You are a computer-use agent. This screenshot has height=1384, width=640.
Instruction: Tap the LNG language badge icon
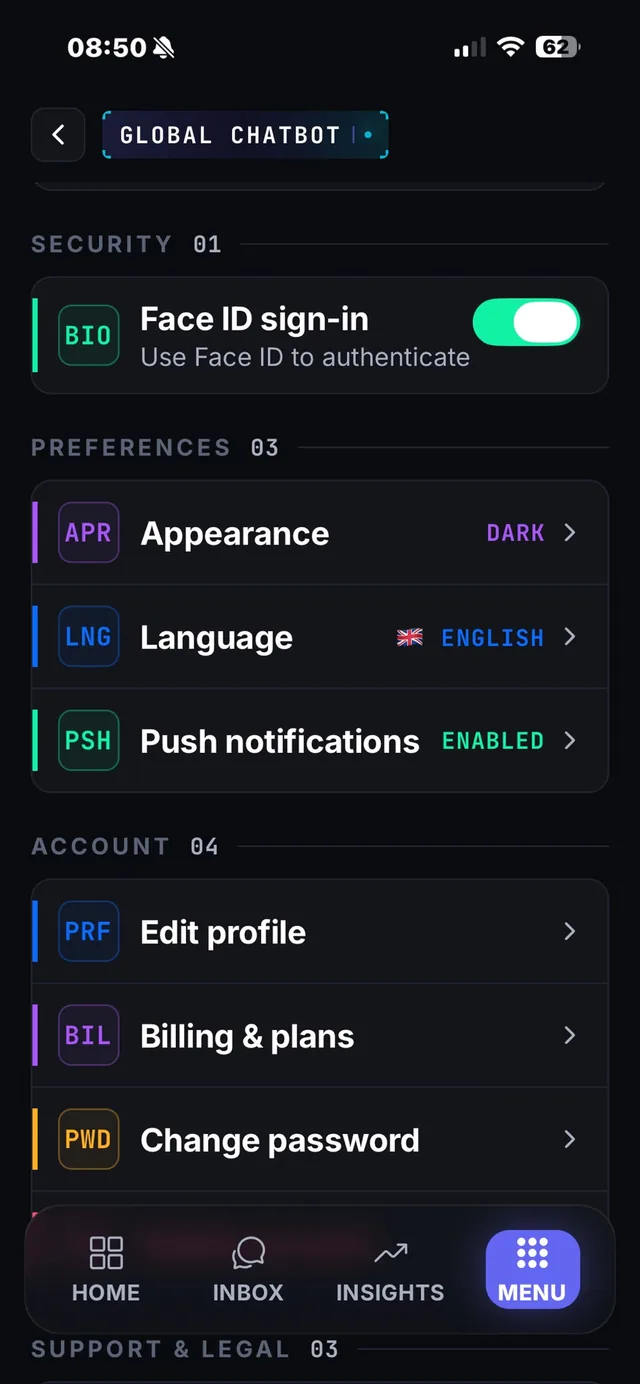[x=88, y=637]
